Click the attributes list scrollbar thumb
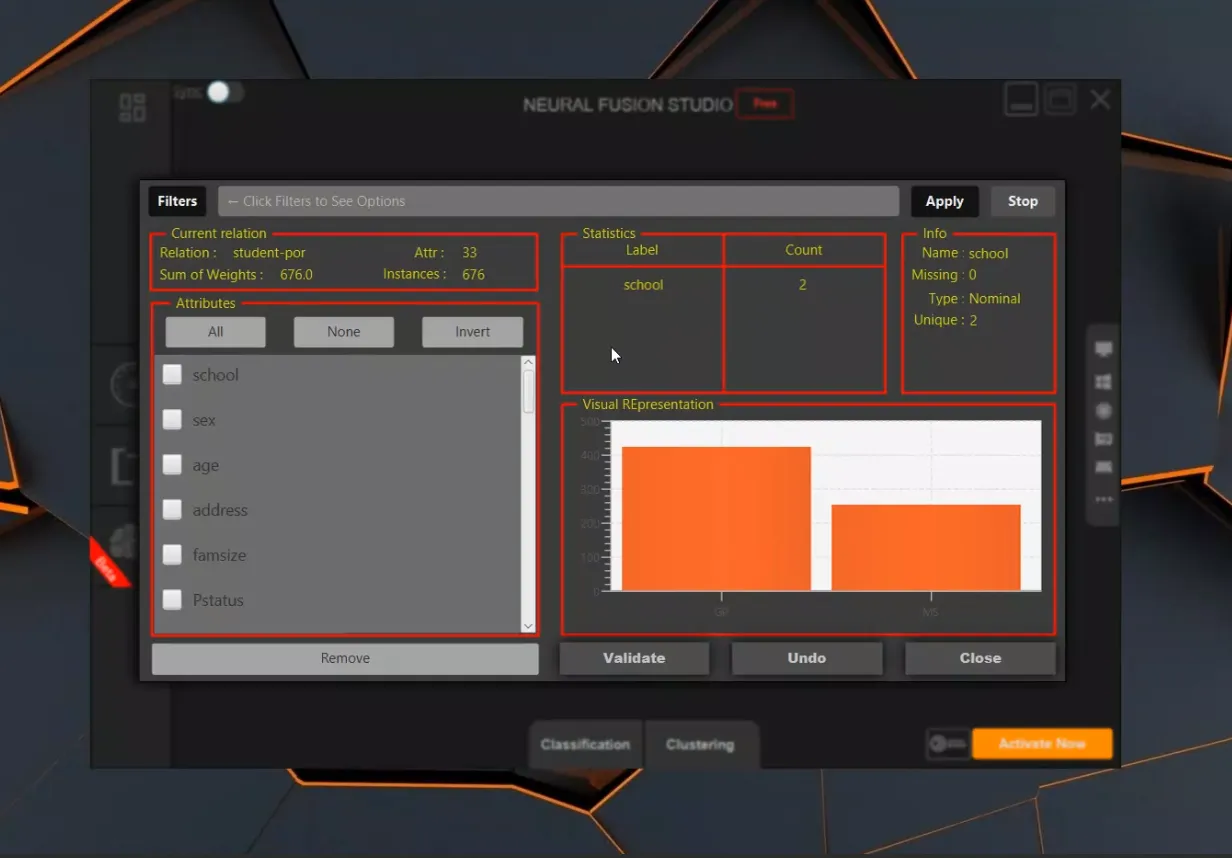The height and width of the screenshot is (858, 1232). (529, 391)
